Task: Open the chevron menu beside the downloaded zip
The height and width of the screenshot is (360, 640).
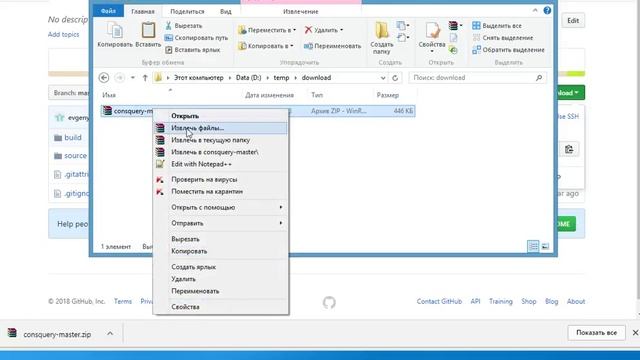Action: click(x=110, y=334)
